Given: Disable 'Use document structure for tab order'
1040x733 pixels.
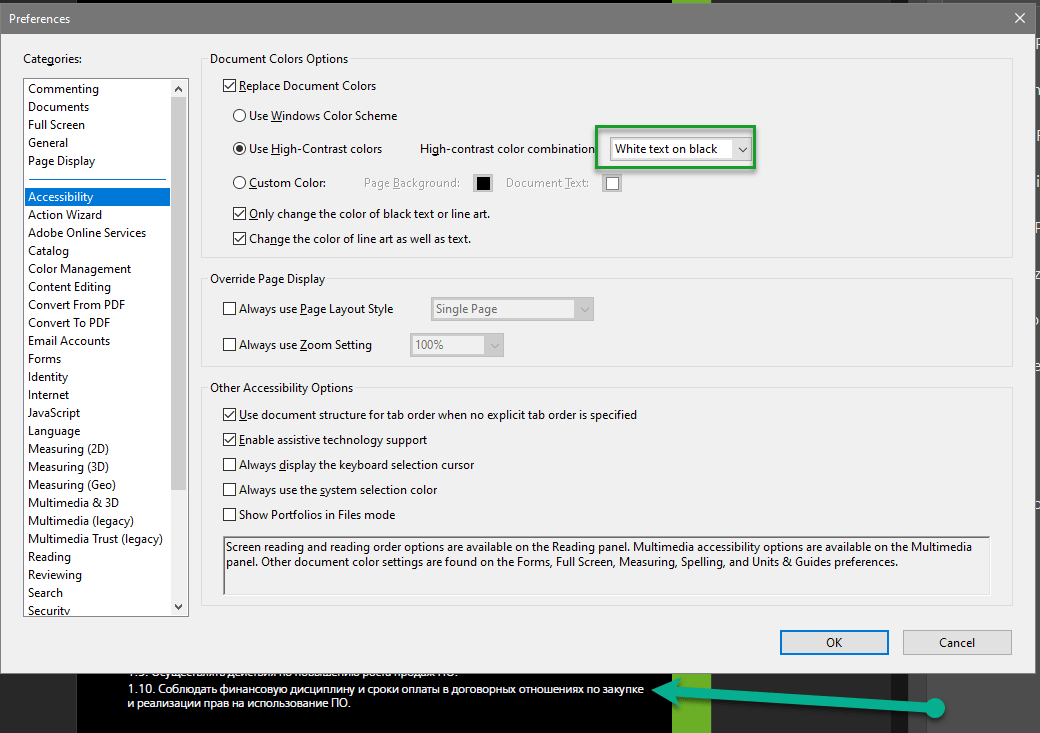Looking at the screenshot, I should (227, 413).
